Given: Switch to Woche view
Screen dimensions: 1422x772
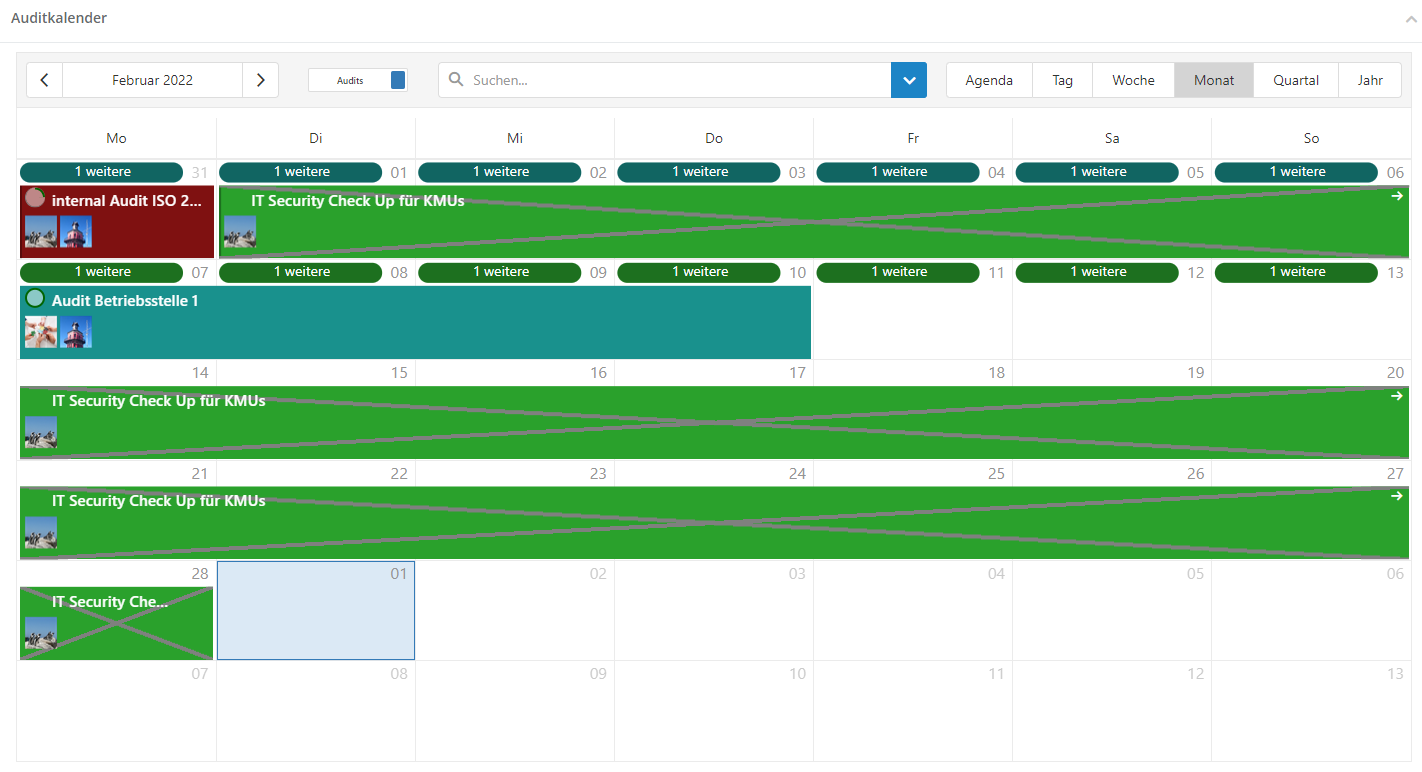Looking at the screenshot, I should point(1133,80).
